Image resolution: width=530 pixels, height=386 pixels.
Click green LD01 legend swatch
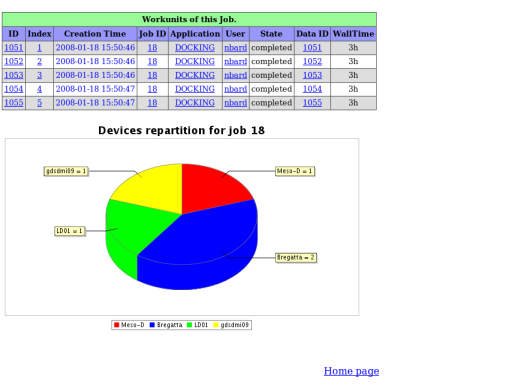(x=190, y=325)
